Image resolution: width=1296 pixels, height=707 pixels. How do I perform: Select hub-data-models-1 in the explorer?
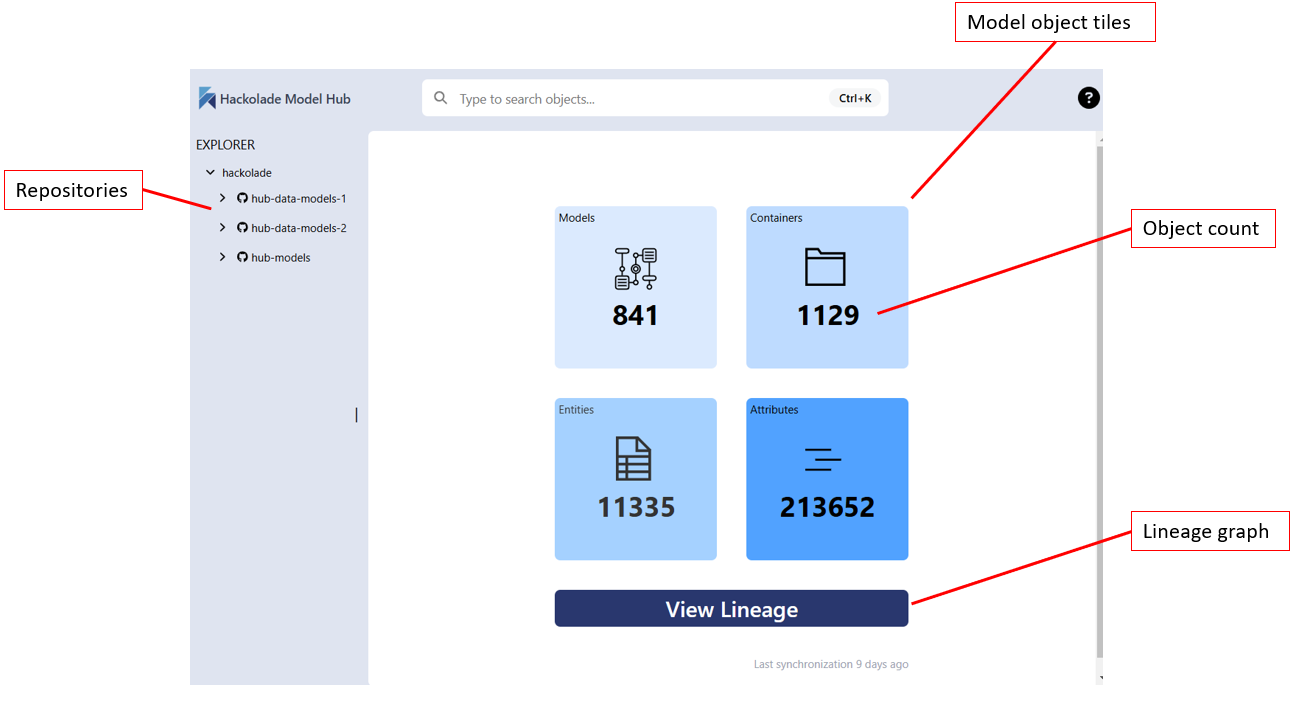coord(299,199)
